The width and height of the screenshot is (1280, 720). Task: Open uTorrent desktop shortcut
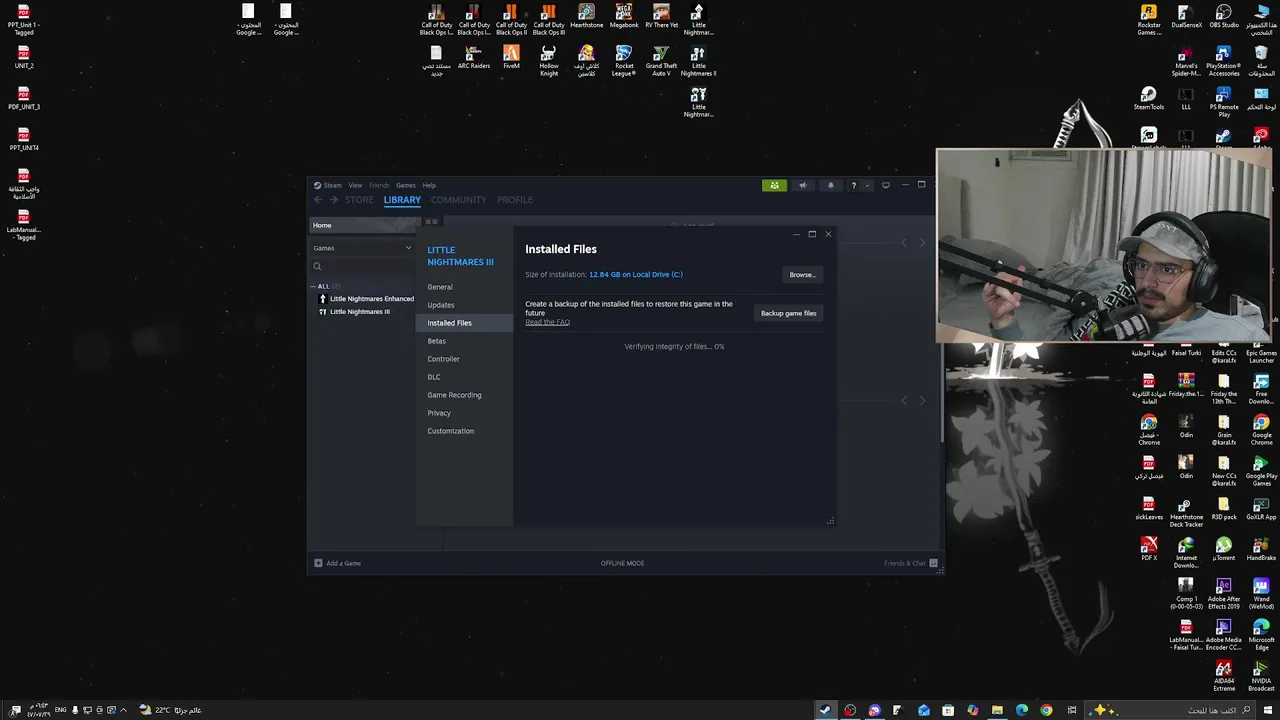1224,549
